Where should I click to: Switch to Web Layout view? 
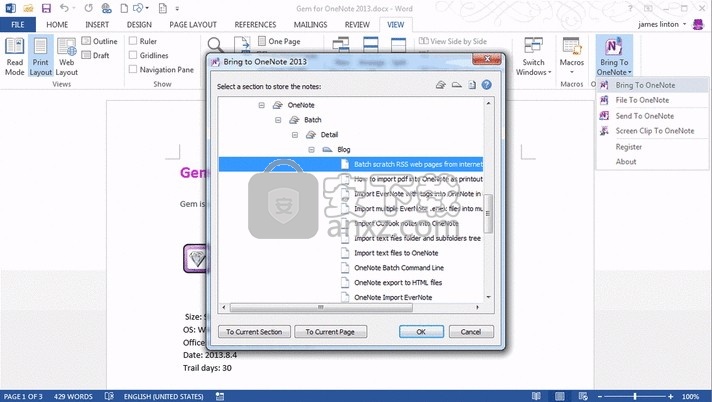66,56
